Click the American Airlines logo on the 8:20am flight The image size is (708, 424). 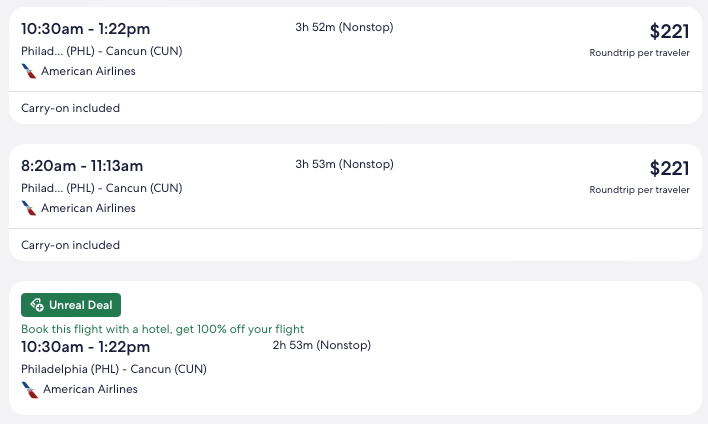[29, 208]
